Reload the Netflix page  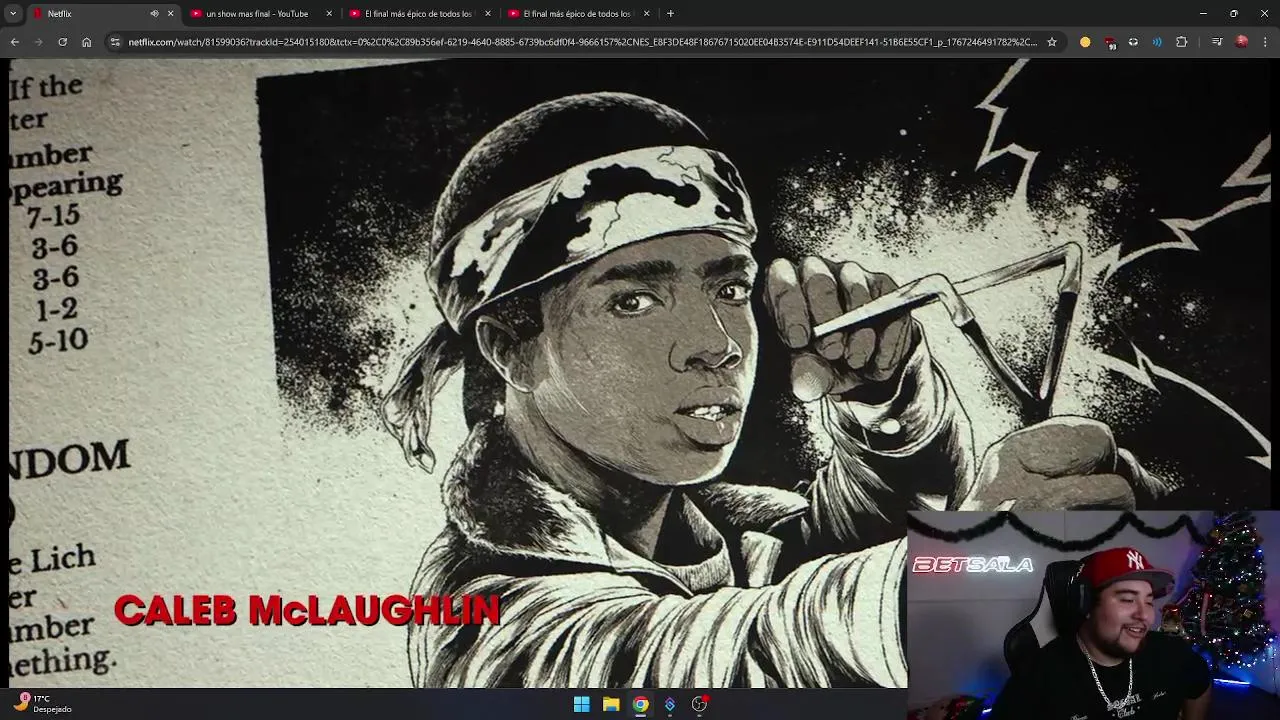pyautogui.click(x=62, y=42)
